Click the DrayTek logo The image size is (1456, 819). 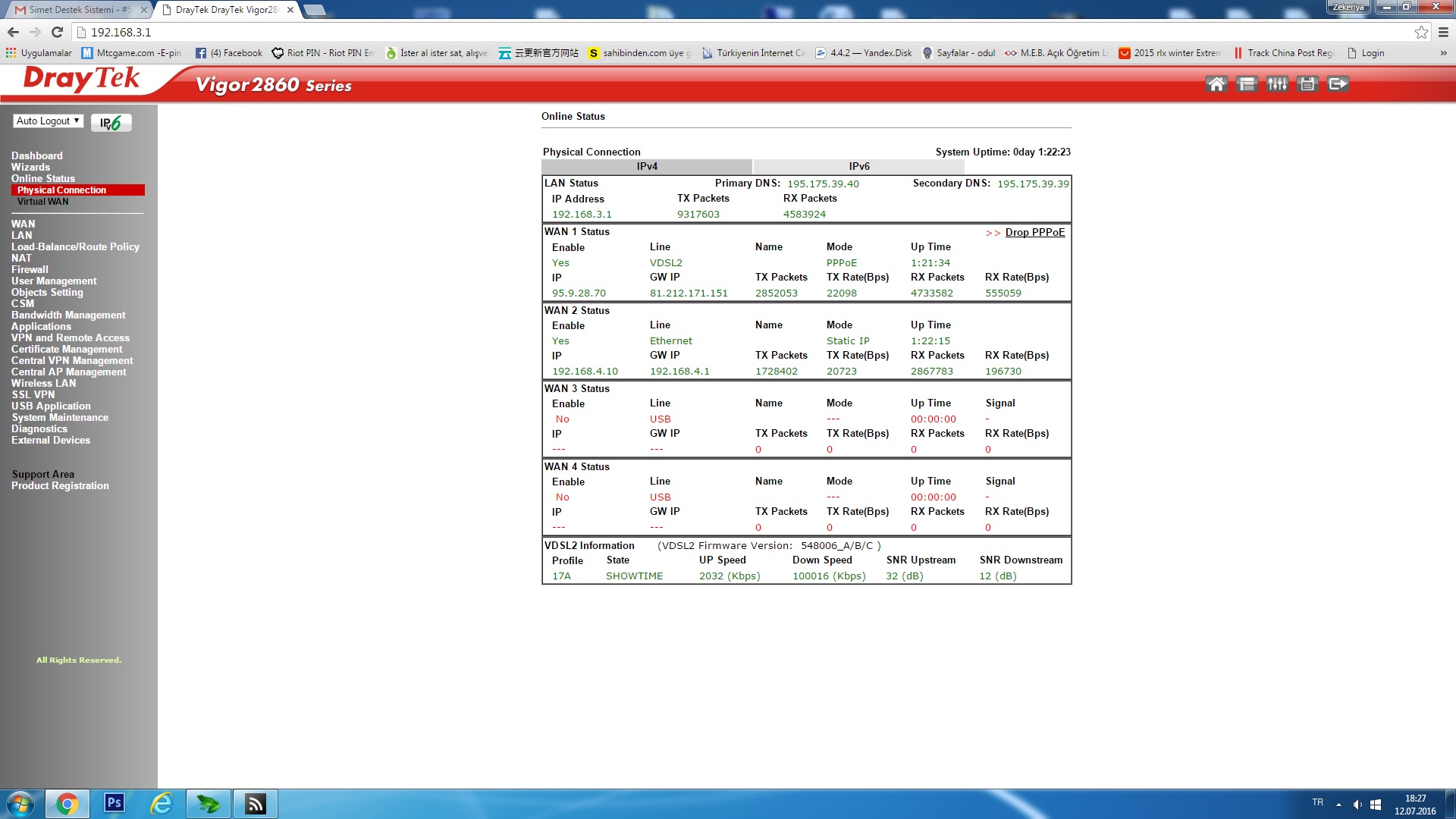click(x=81, y=80)
